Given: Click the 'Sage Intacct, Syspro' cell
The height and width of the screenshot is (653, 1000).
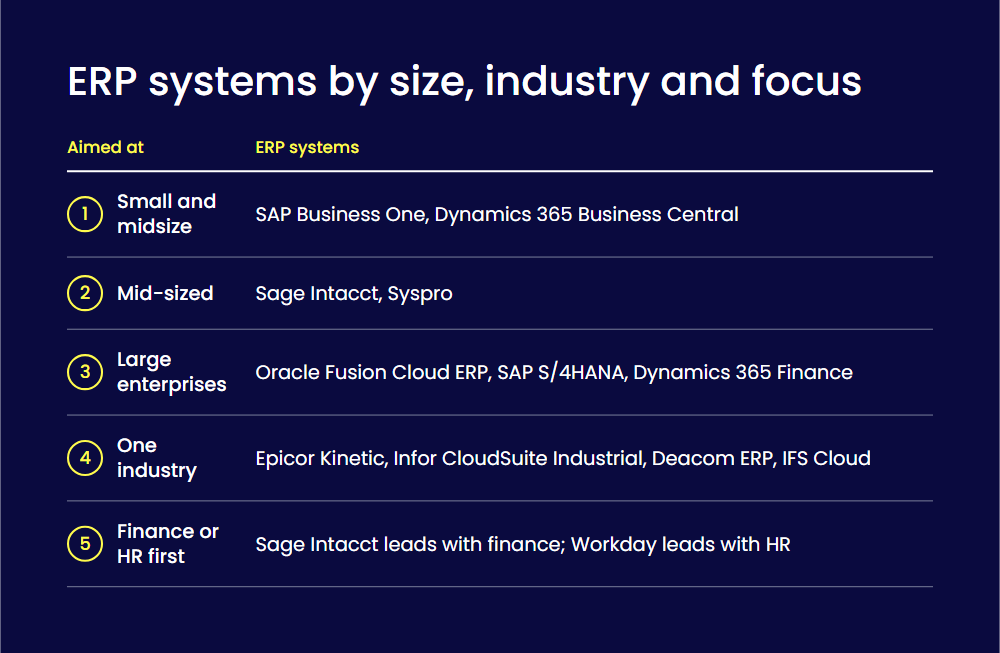Looking at the screenshot, I should (354, 294).
